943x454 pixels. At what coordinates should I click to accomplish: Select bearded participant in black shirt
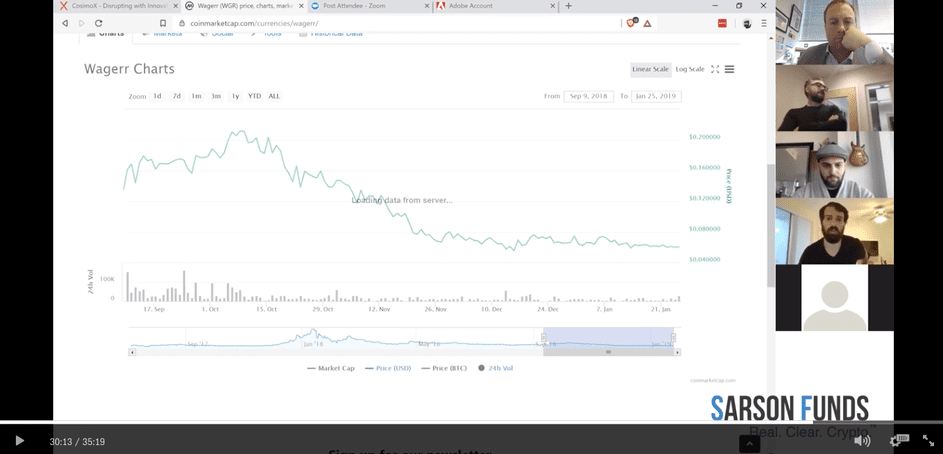[834, 231]
